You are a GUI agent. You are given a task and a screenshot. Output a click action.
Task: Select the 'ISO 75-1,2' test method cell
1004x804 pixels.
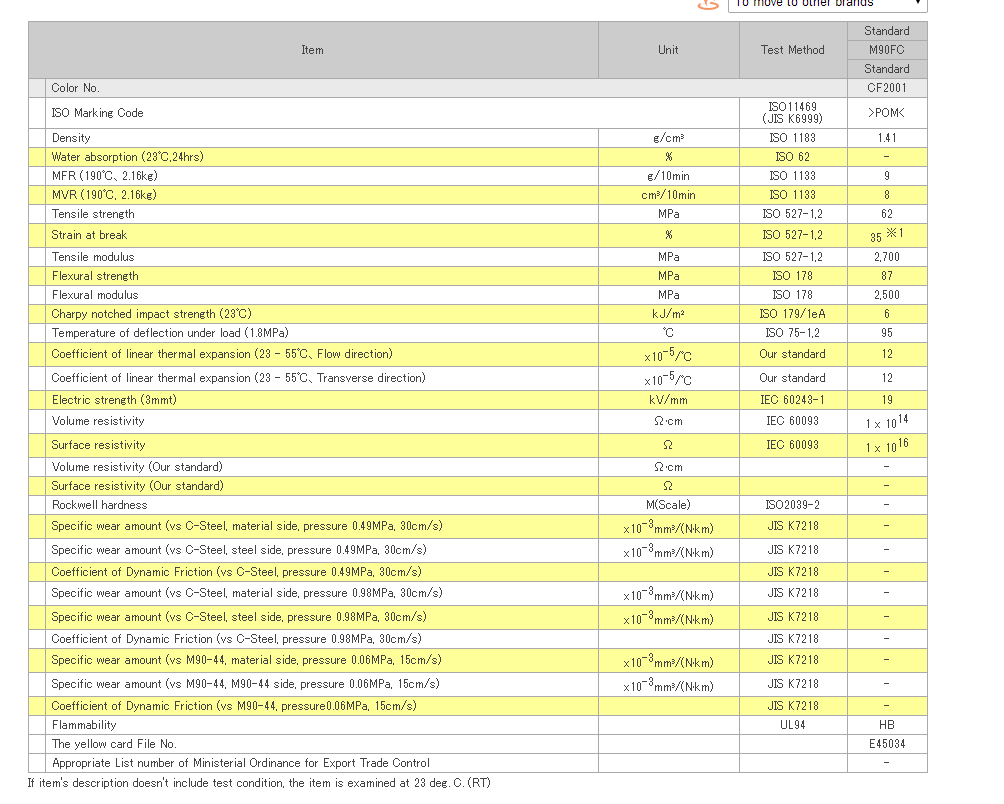(x=793, y=334)
